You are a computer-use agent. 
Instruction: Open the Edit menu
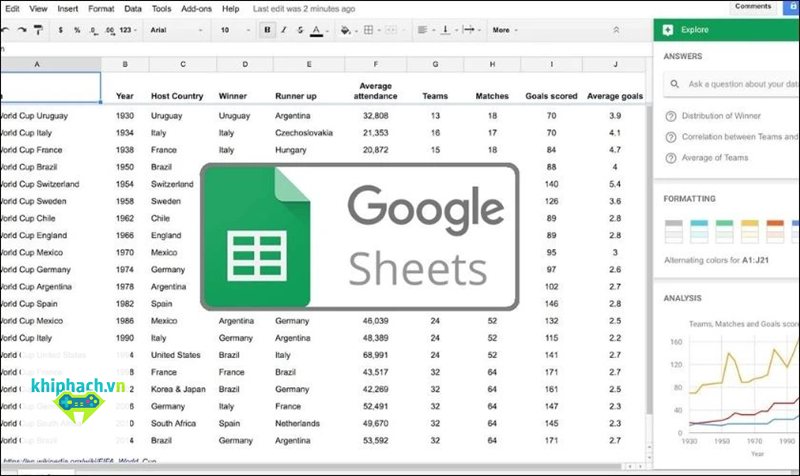click(x=12, y=9)
